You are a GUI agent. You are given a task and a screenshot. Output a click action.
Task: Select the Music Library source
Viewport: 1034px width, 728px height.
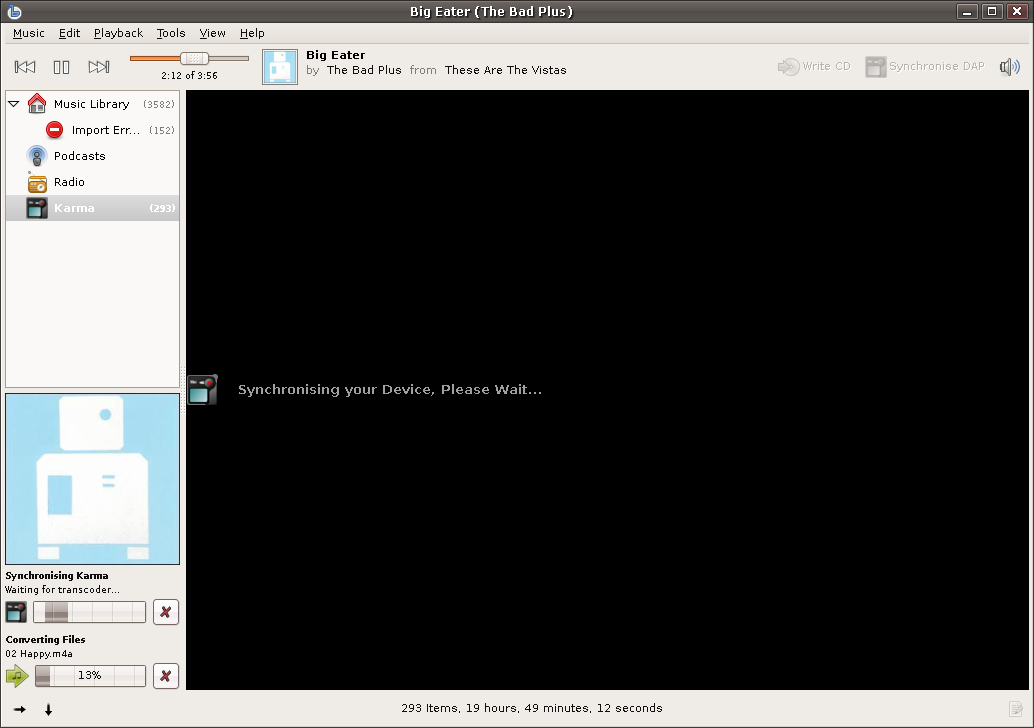pyautogui.click(x=92, y=104)
